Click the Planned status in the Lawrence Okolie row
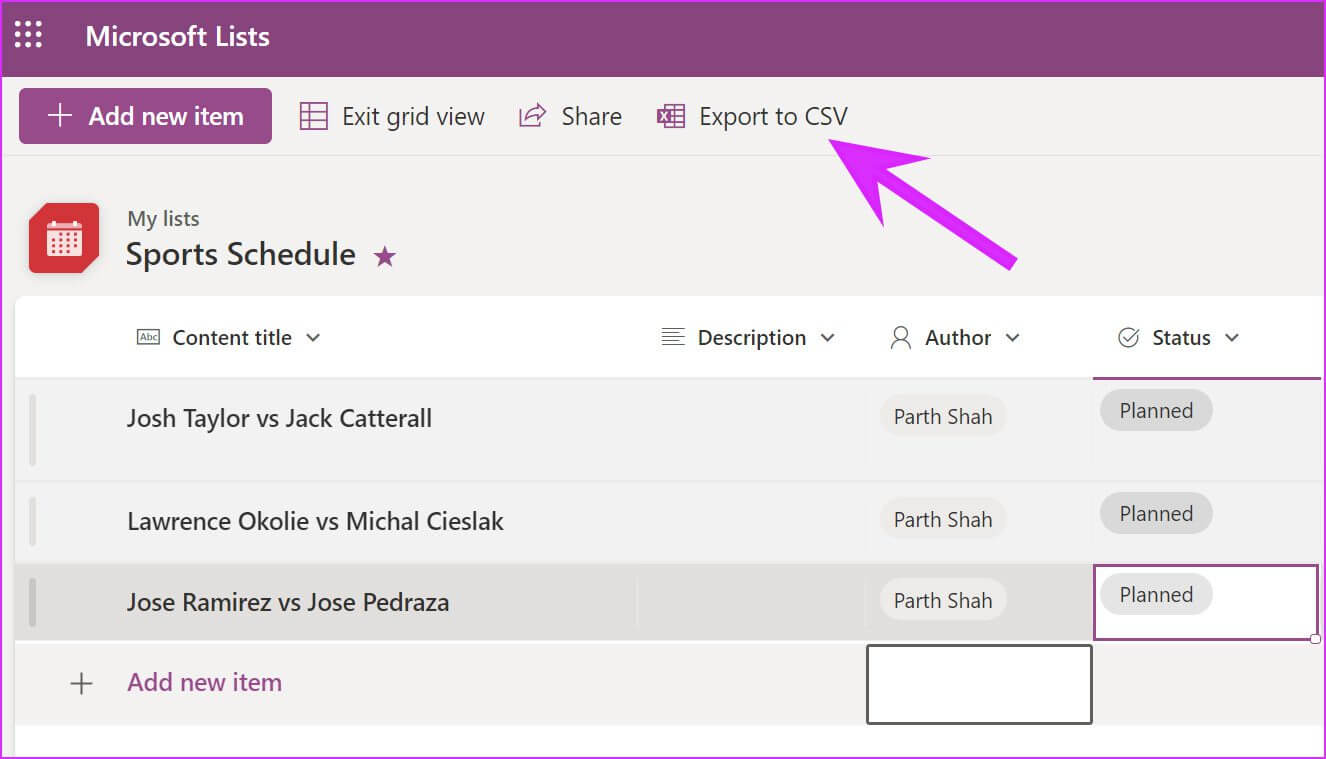The width and height of the screenshot is (1326, 759). coord(1156,514)
